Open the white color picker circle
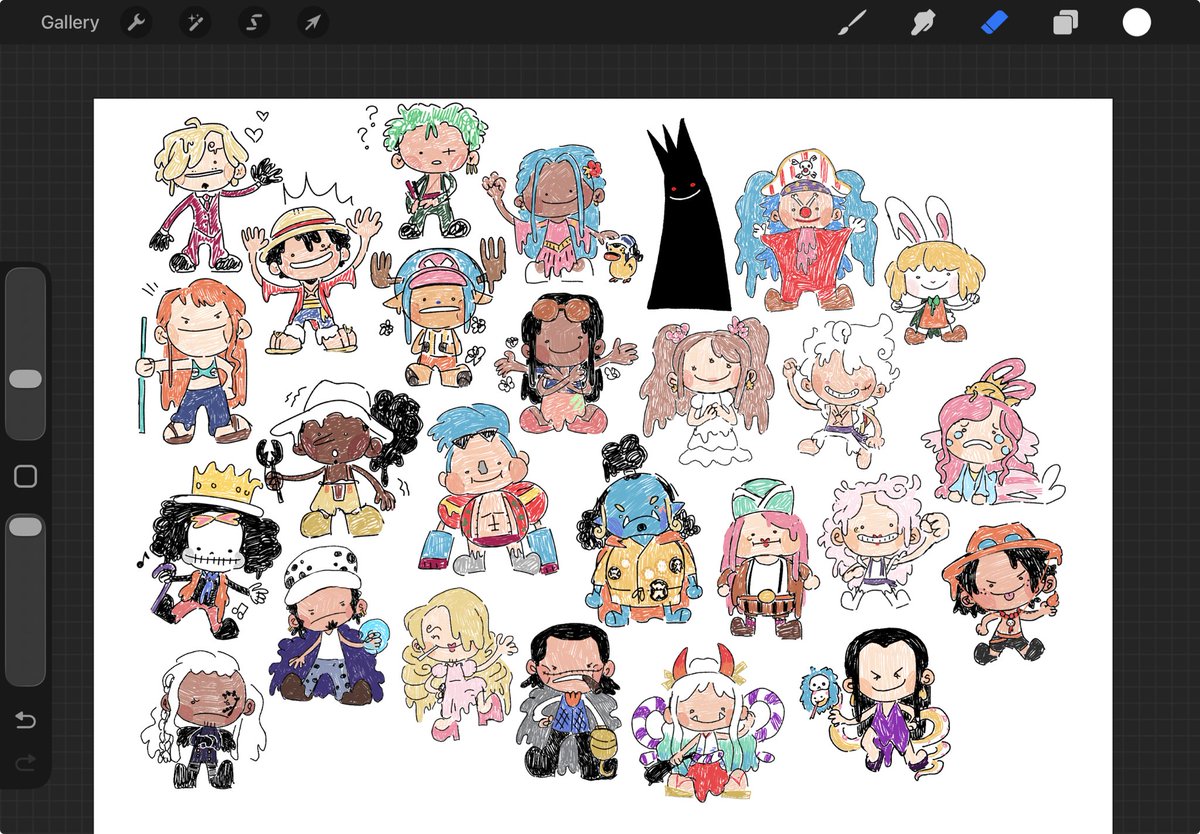The height and width of the screenshot is (834, 1200). (1136, 22)
